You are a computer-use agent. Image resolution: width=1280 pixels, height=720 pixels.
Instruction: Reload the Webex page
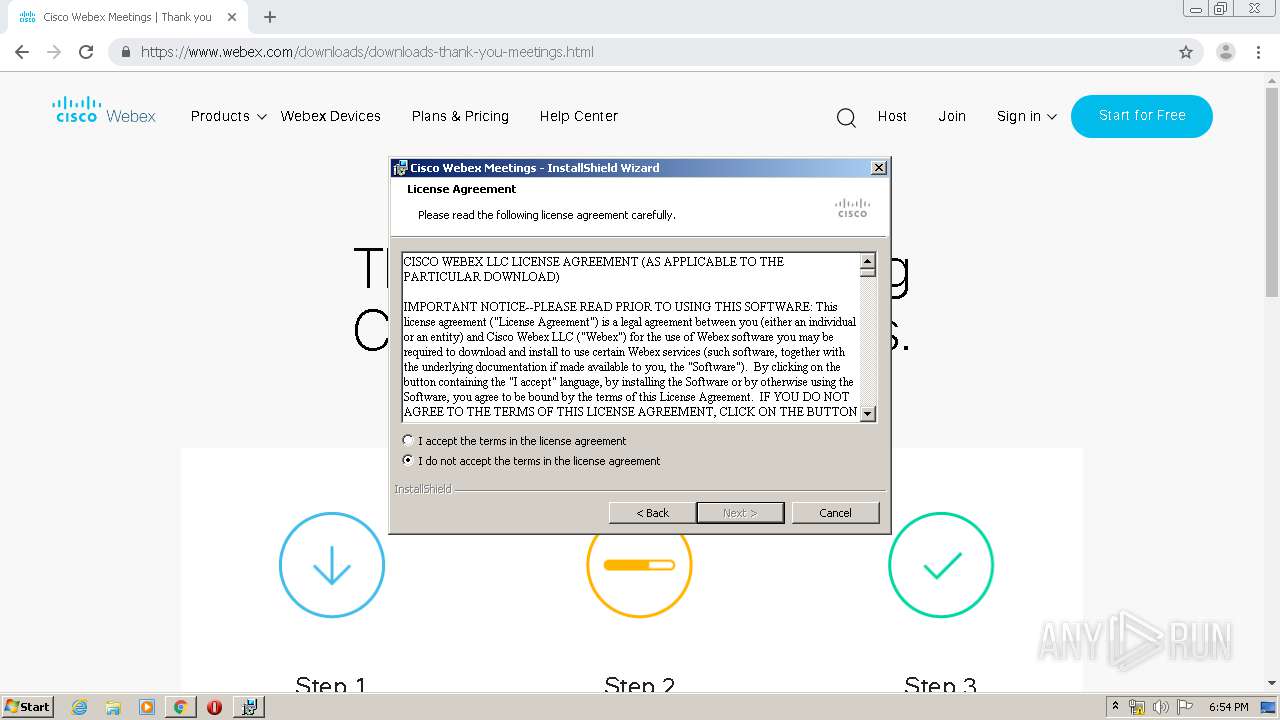(86, 52)
